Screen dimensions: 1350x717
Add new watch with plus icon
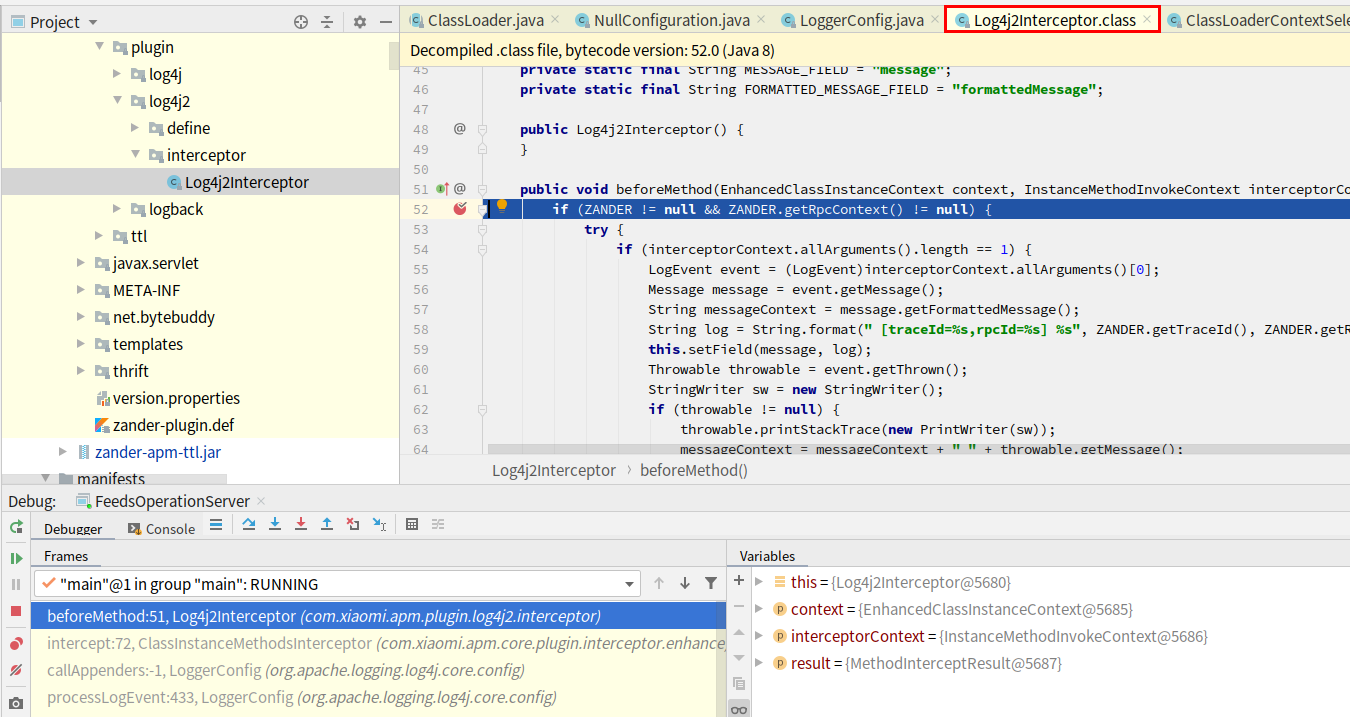click(x=739, y=580)
